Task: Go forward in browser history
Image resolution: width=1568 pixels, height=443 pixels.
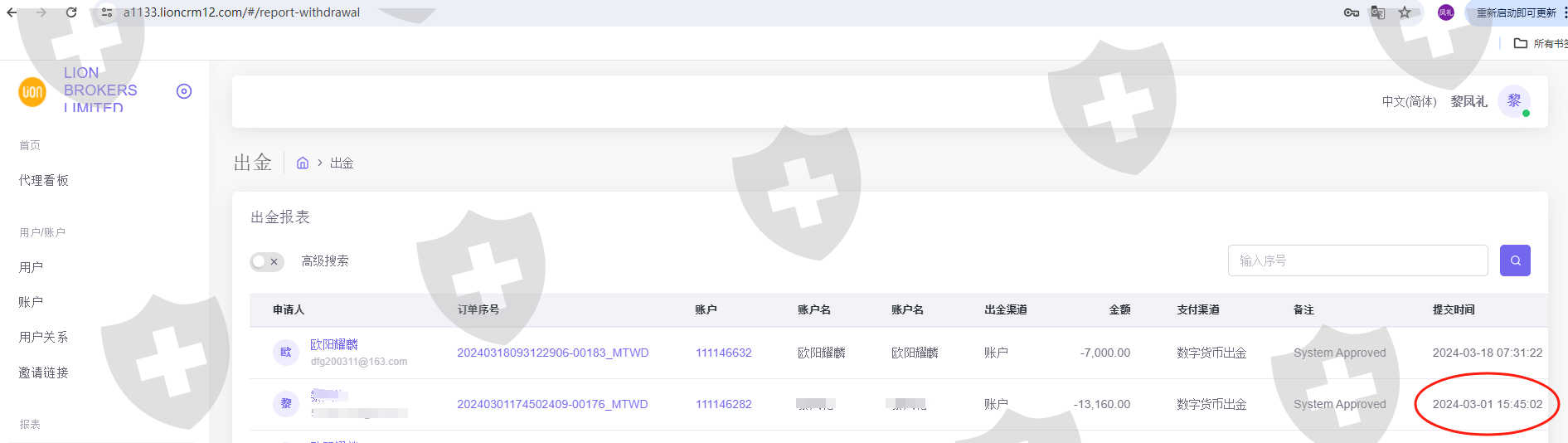Action: coord(41,12)
